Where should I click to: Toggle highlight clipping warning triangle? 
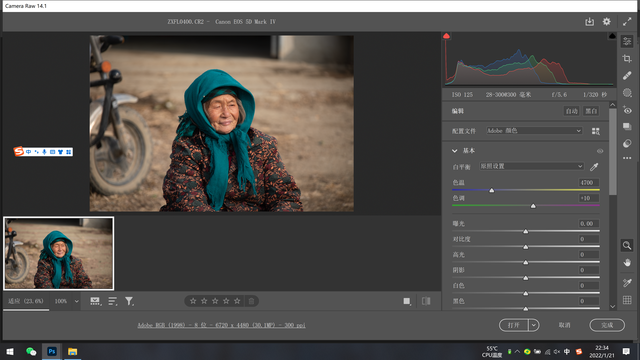(x=612, y=36)
